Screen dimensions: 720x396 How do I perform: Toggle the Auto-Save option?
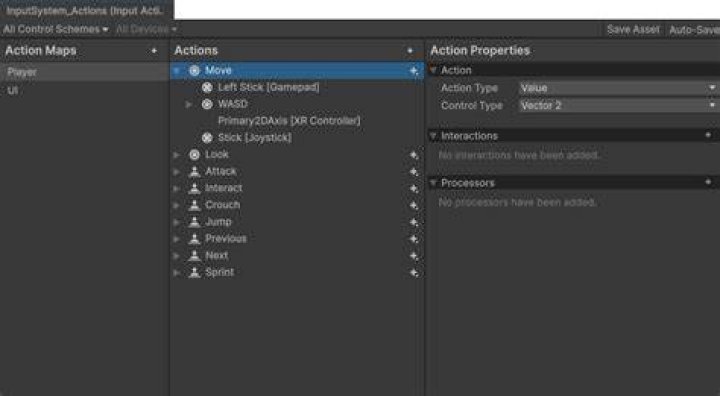click(x=694, y=30)
